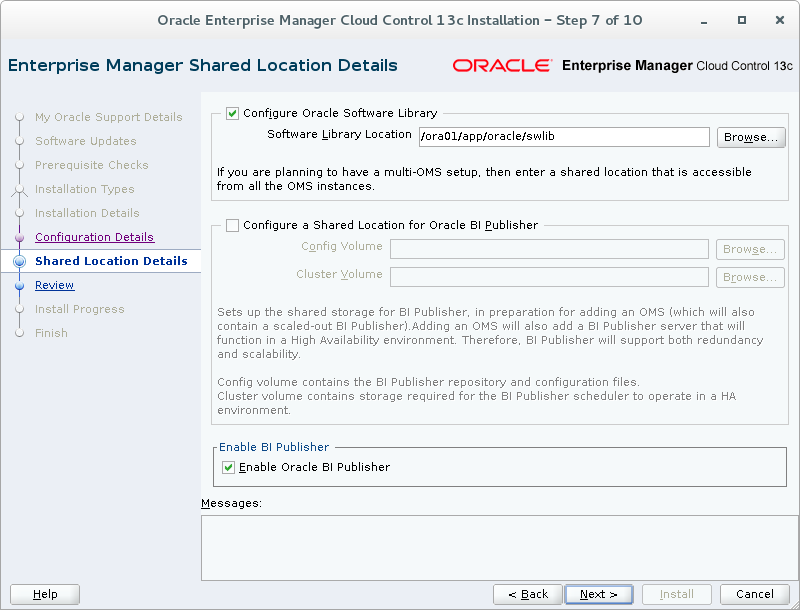
Task: Click the Enterprise Manager Shared Location Details heading
Action: tap(203, 66)
